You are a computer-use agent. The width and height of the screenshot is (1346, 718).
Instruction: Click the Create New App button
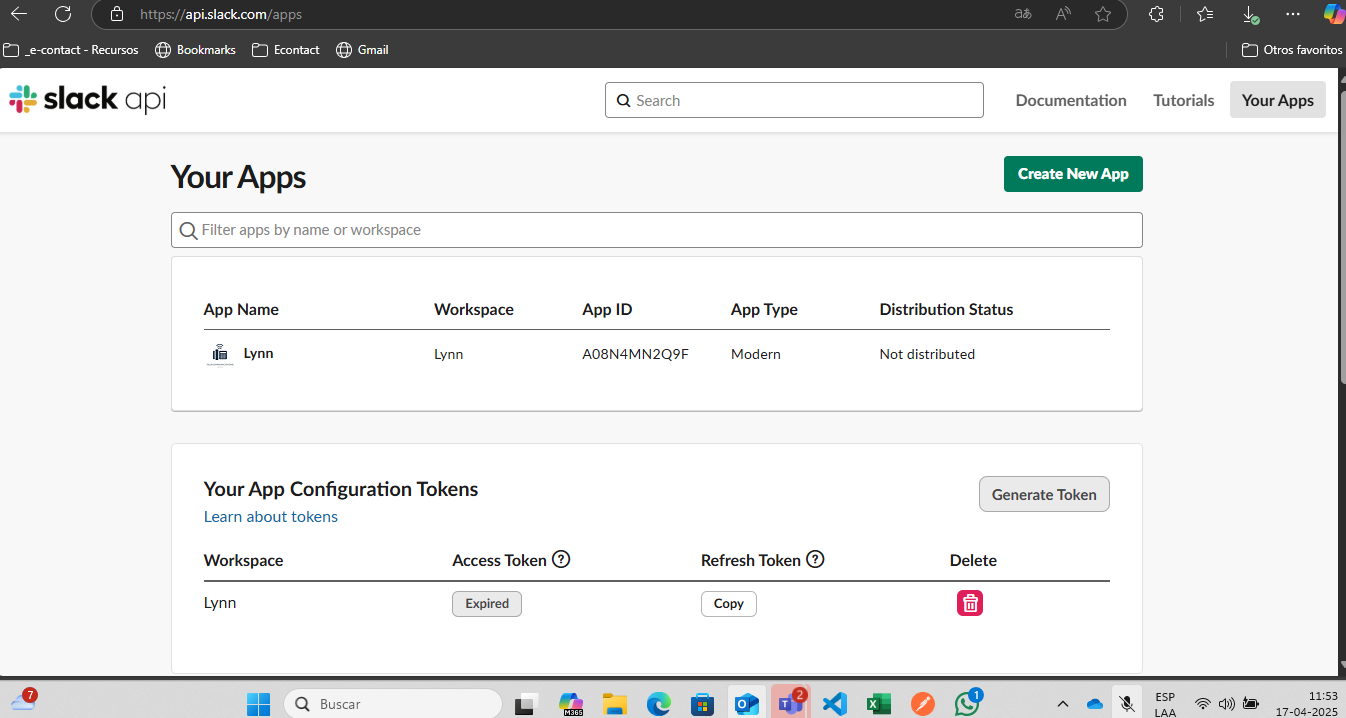click(1073, 173)
